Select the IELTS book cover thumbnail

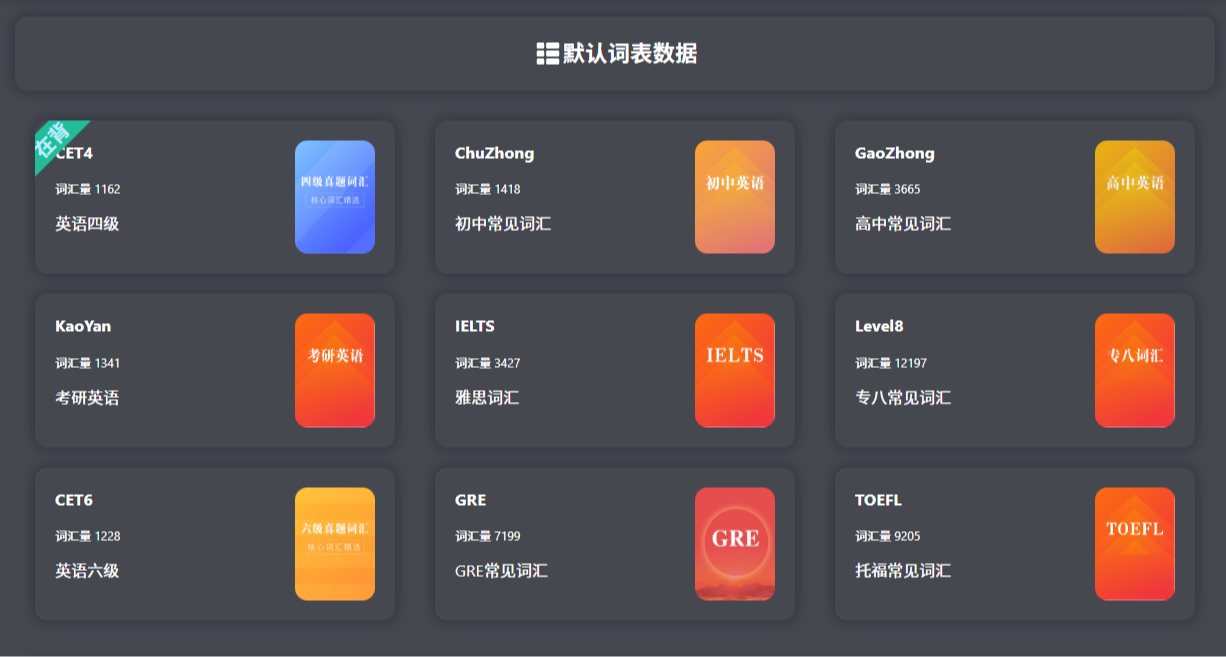(734, 370)
